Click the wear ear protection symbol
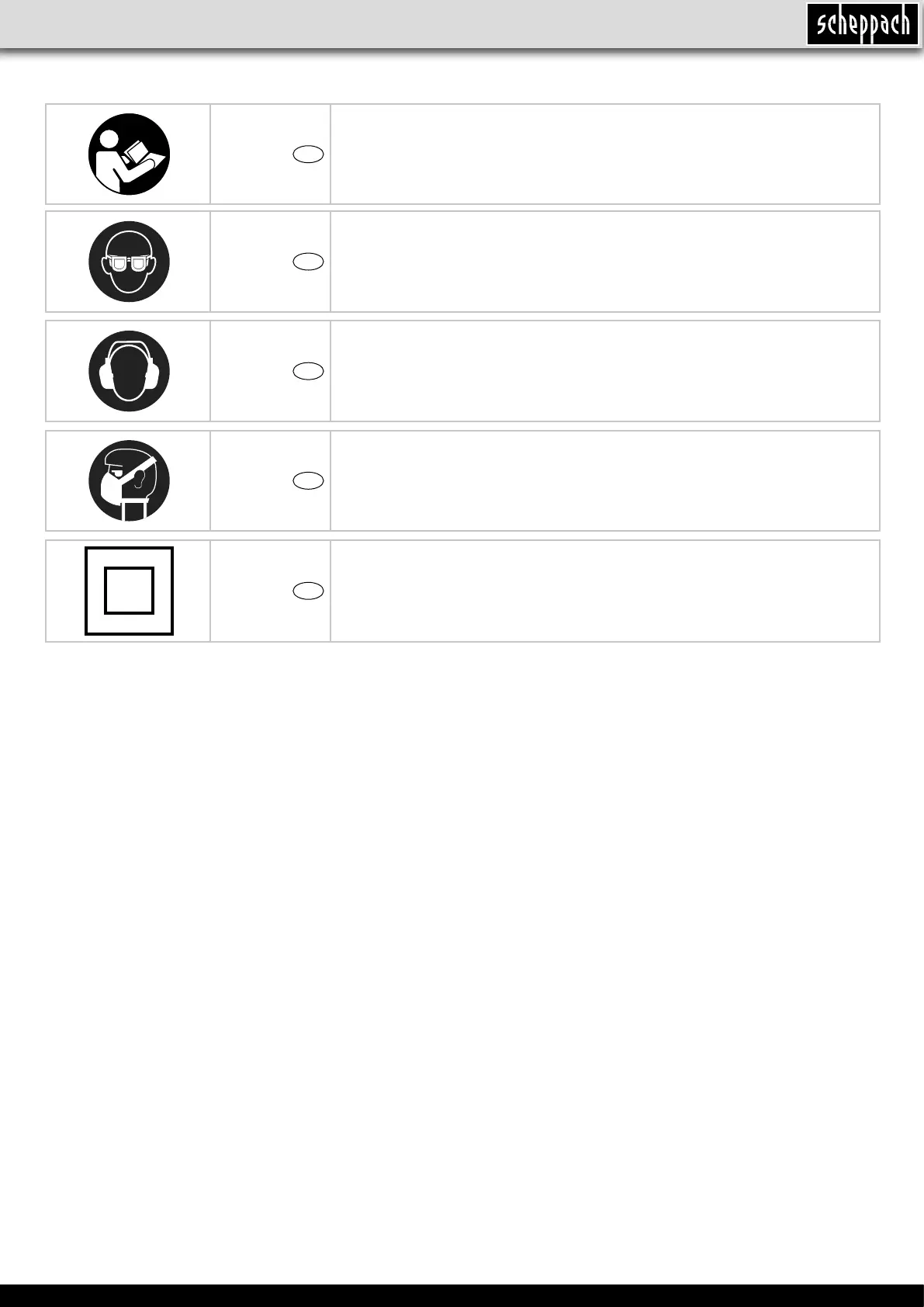924x1307 pixels. click(x=129, y=371)
